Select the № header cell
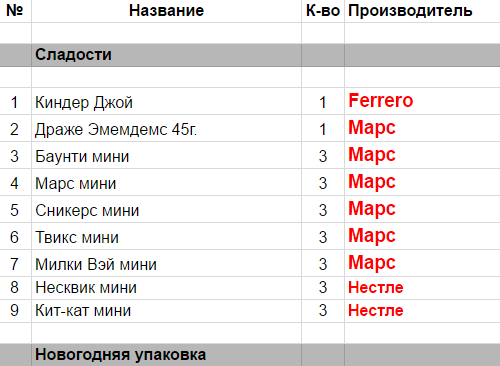 click(x=15, y=11)
